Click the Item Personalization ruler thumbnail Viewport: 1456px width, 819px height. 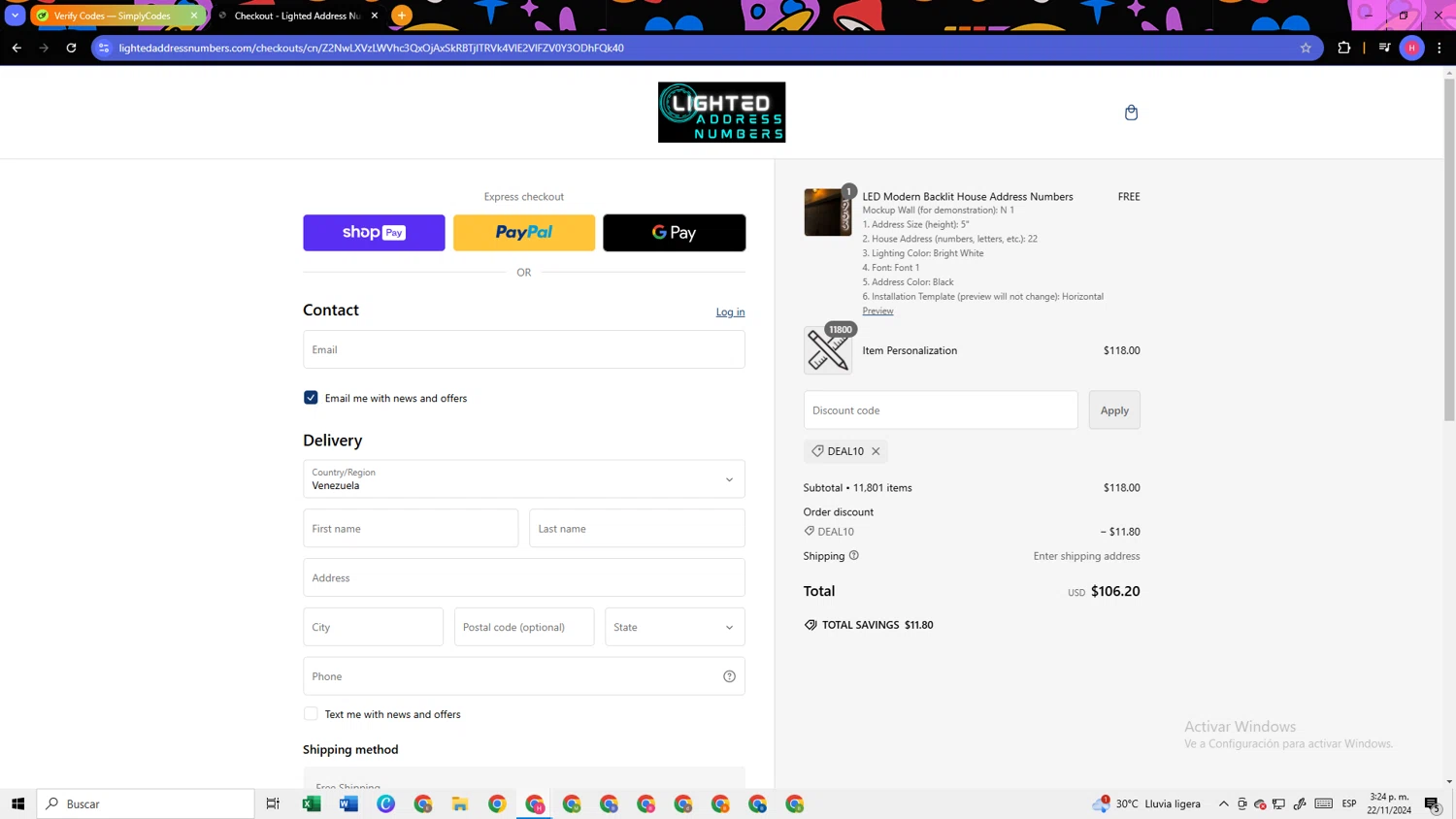828,350
